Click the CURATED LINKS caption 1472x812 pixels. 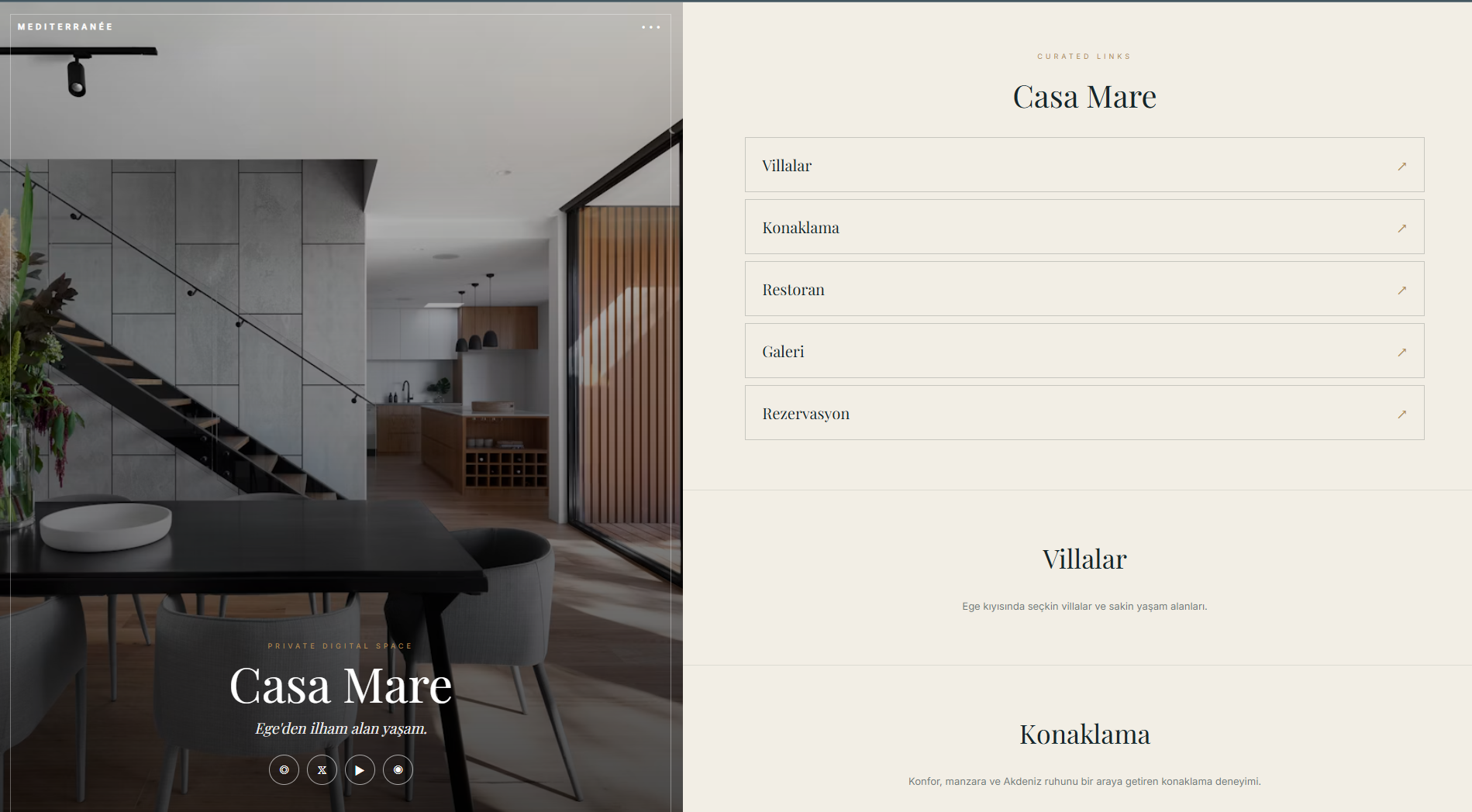(1084, 57)
